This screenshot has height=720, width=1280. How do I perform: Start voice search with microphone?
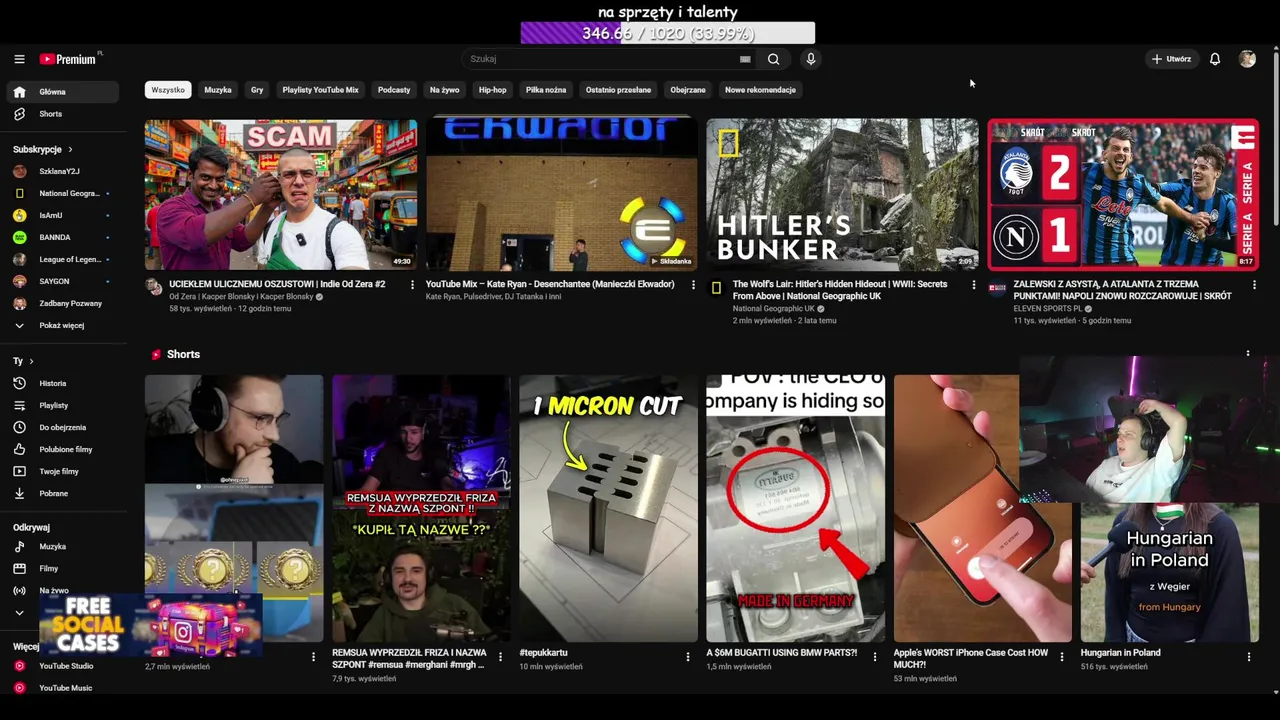pyautogui.click(x=811, y=59)
